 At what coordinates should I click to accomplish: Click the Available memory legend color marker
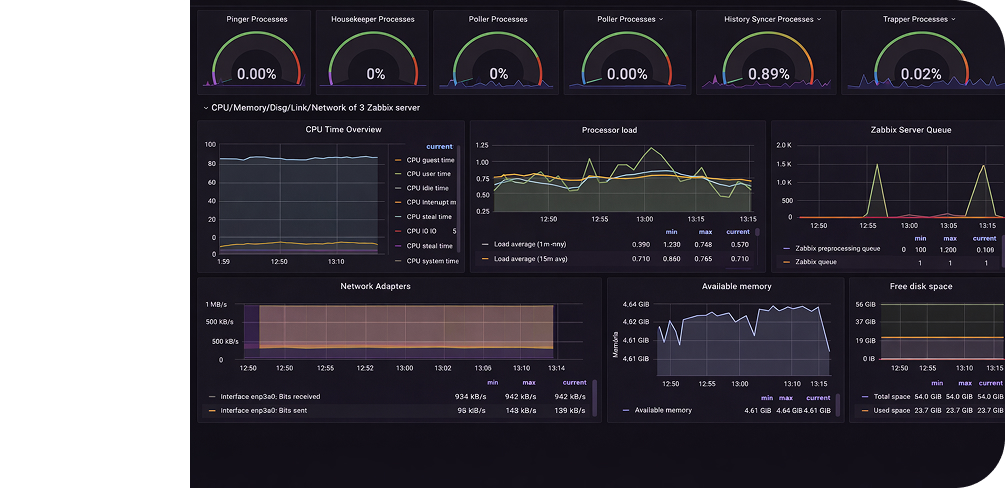626,410
